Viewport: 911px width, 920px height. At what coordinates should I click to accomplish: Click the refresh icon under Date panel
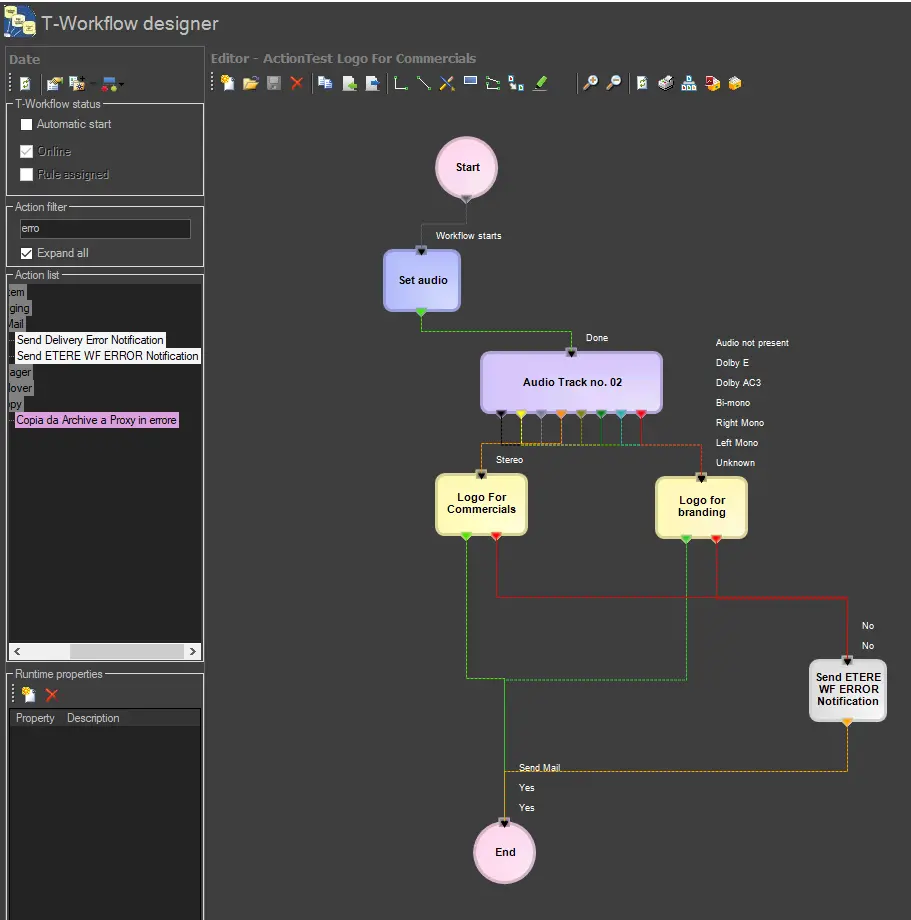point(25,84)
